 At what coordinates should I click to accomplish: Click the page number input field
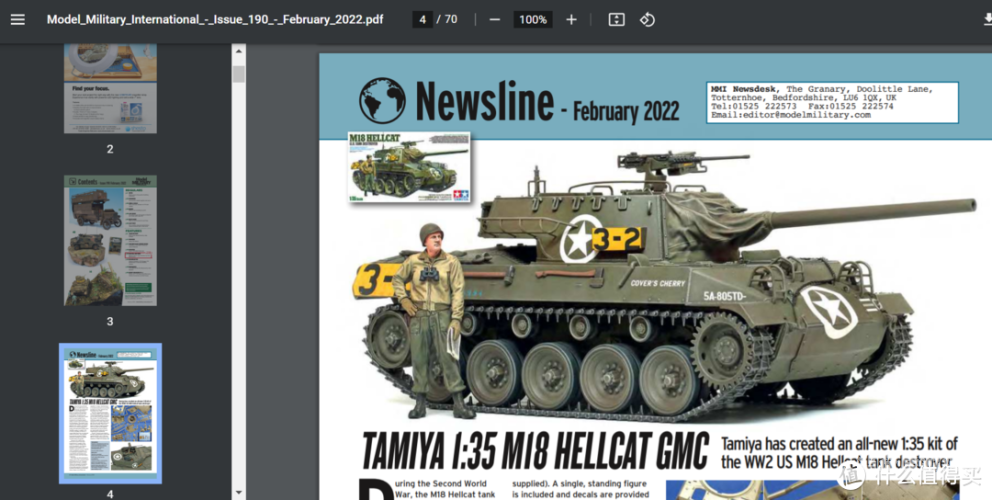point(423,20)
